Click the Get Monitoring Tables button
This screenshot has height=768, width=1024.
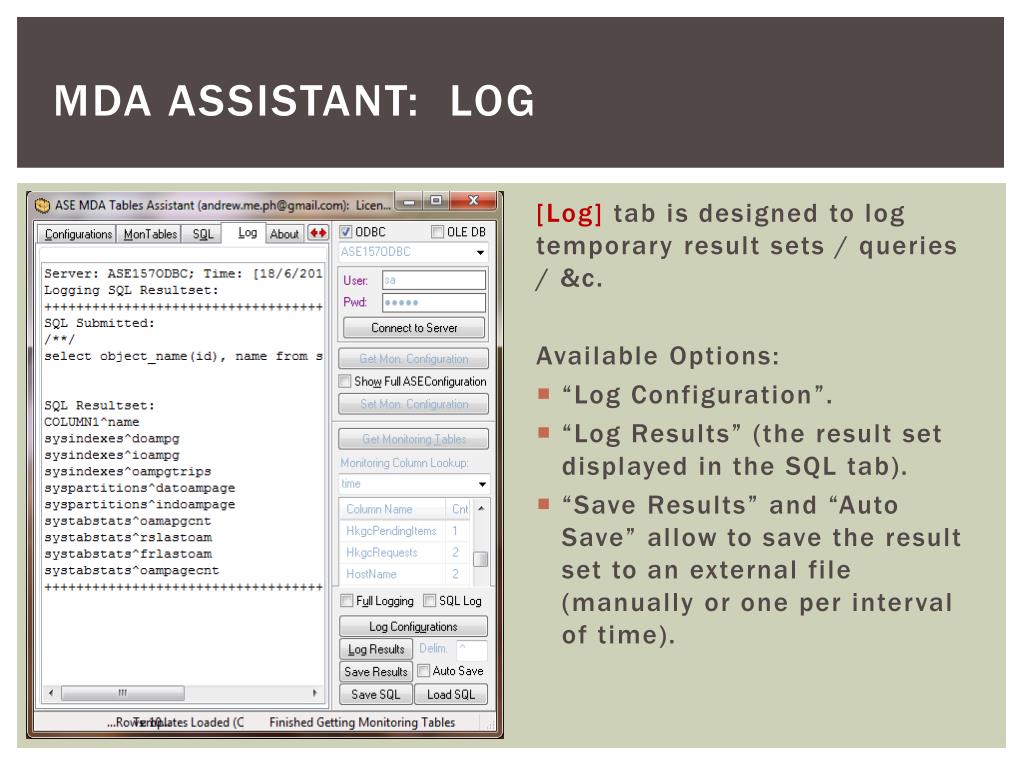pyautogui.click(x=413, y=440)
